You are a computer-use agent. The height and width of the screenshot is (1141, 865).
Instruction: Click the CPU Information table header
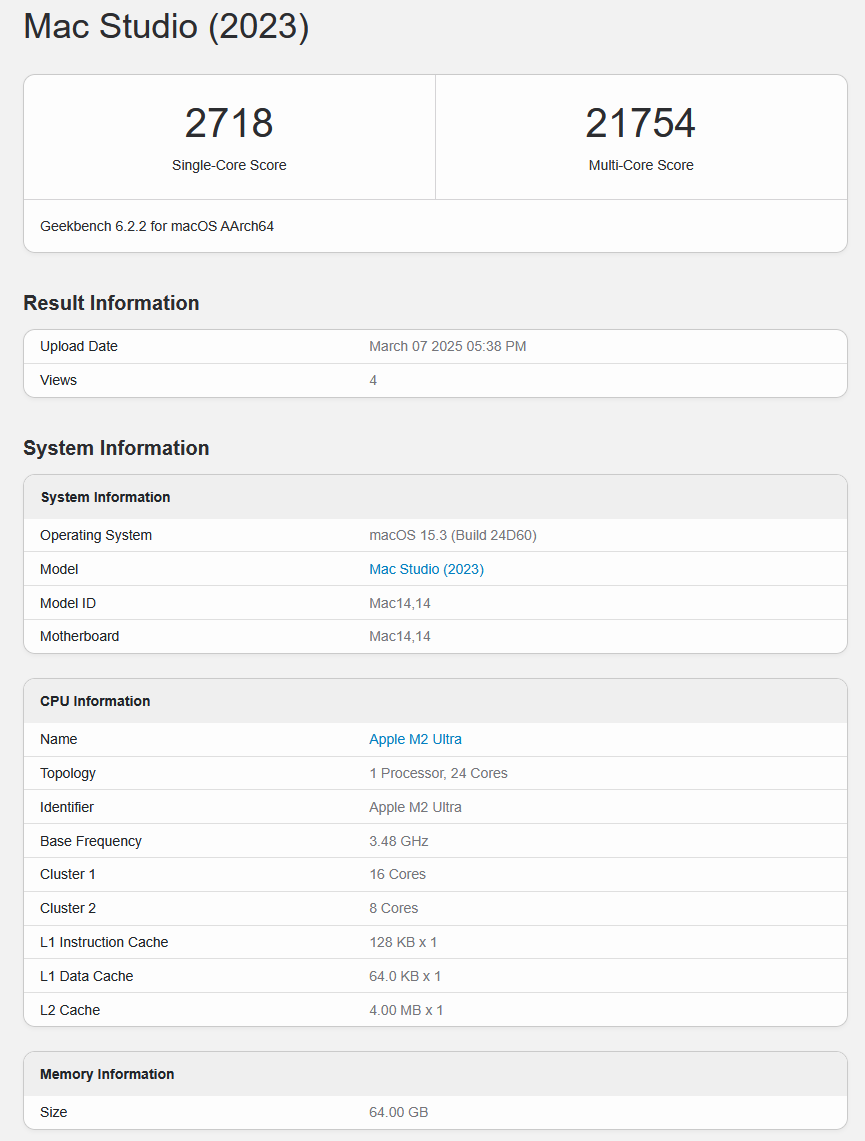[95, 701]
